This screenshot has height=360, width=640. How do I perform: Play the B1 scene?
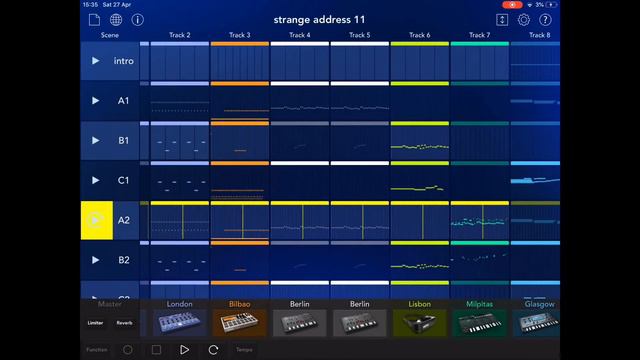point(96,140)
